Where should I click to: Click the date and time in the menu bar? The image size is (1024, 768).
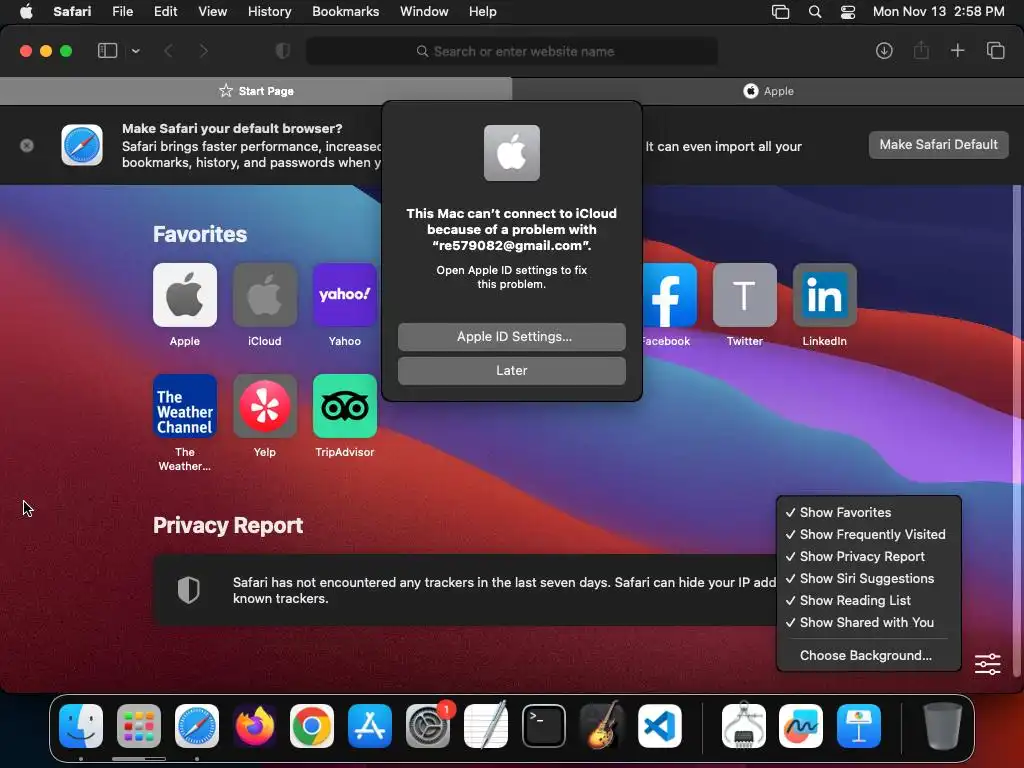[938, 11]
